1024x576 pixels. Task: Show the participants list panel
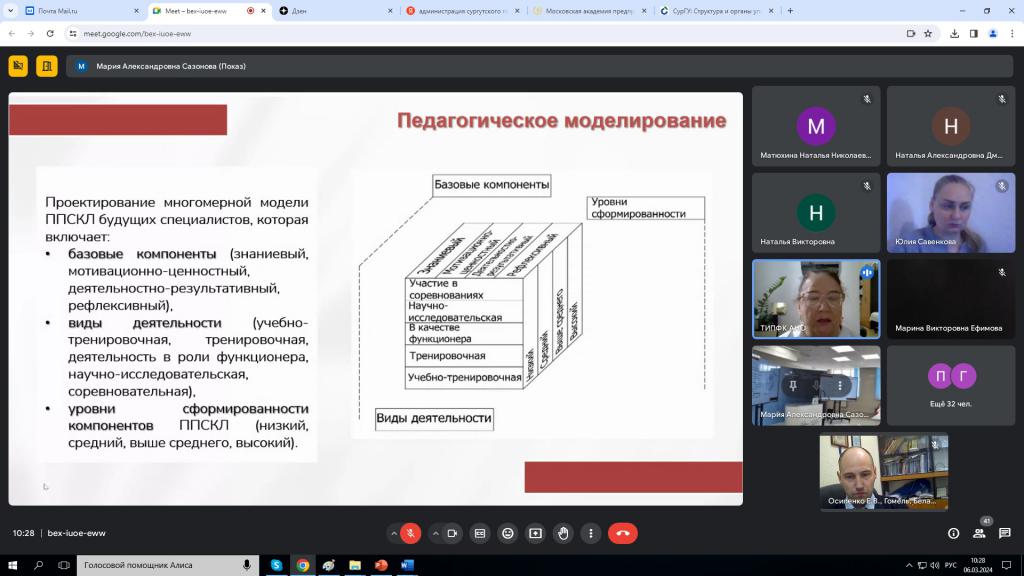(979, 533)
